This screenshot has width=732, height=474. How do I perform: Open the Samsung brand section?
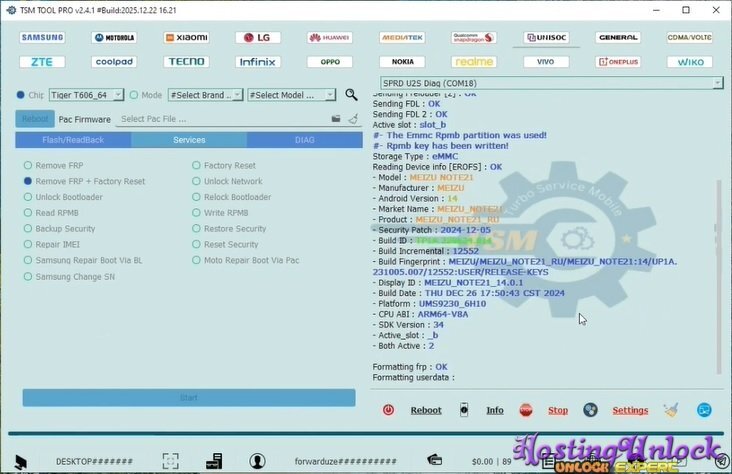[x=42, y=37]
